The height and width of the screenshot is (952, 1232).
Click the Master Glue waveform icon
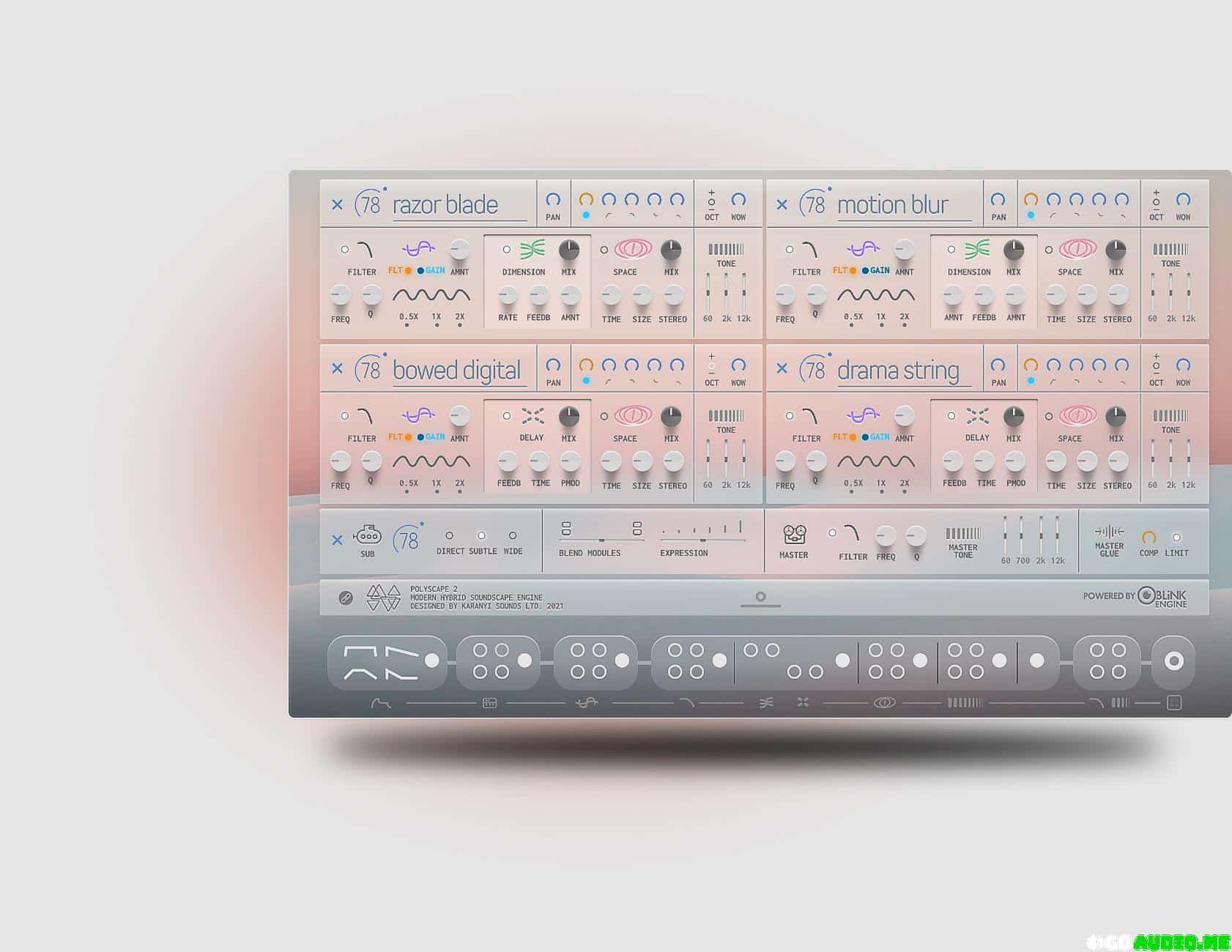pos(1109,532)
